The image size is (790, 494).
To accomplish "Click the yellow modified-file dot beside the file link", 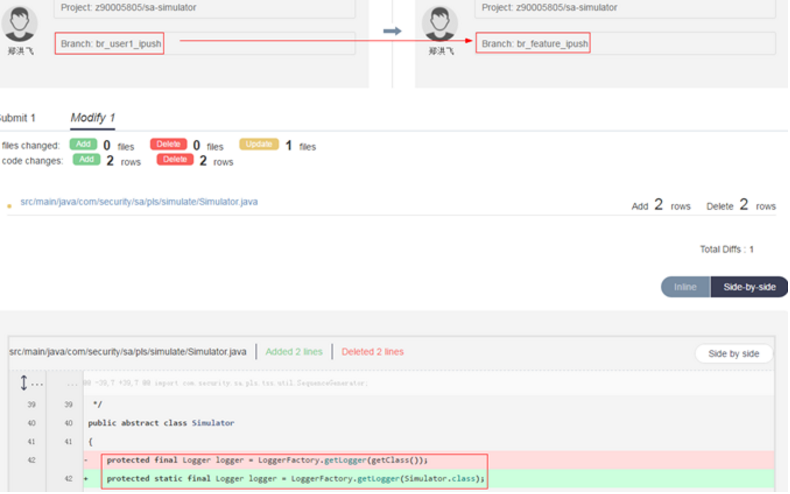I will click(x=9, y=206).
